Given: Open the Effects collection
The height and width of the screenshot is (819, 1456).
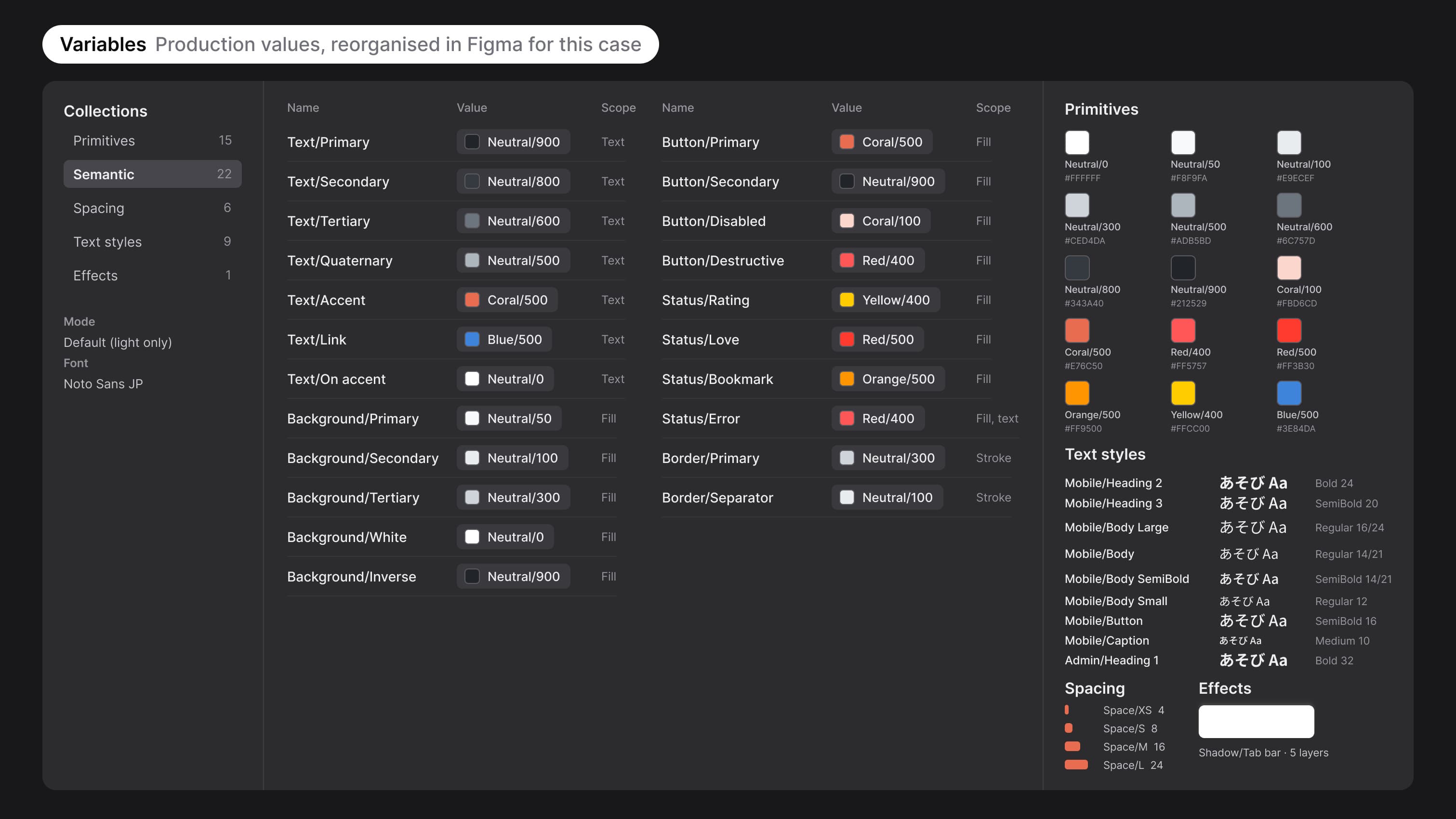Looking at the screenshot, I should tap(153, 275).
